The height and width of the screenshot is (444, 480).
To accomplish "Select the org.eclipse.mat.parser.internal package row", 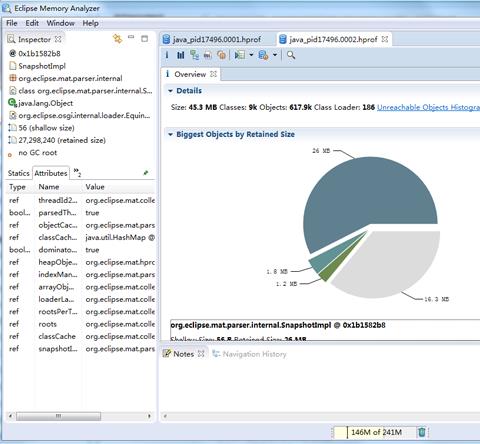I will (70, 78).
